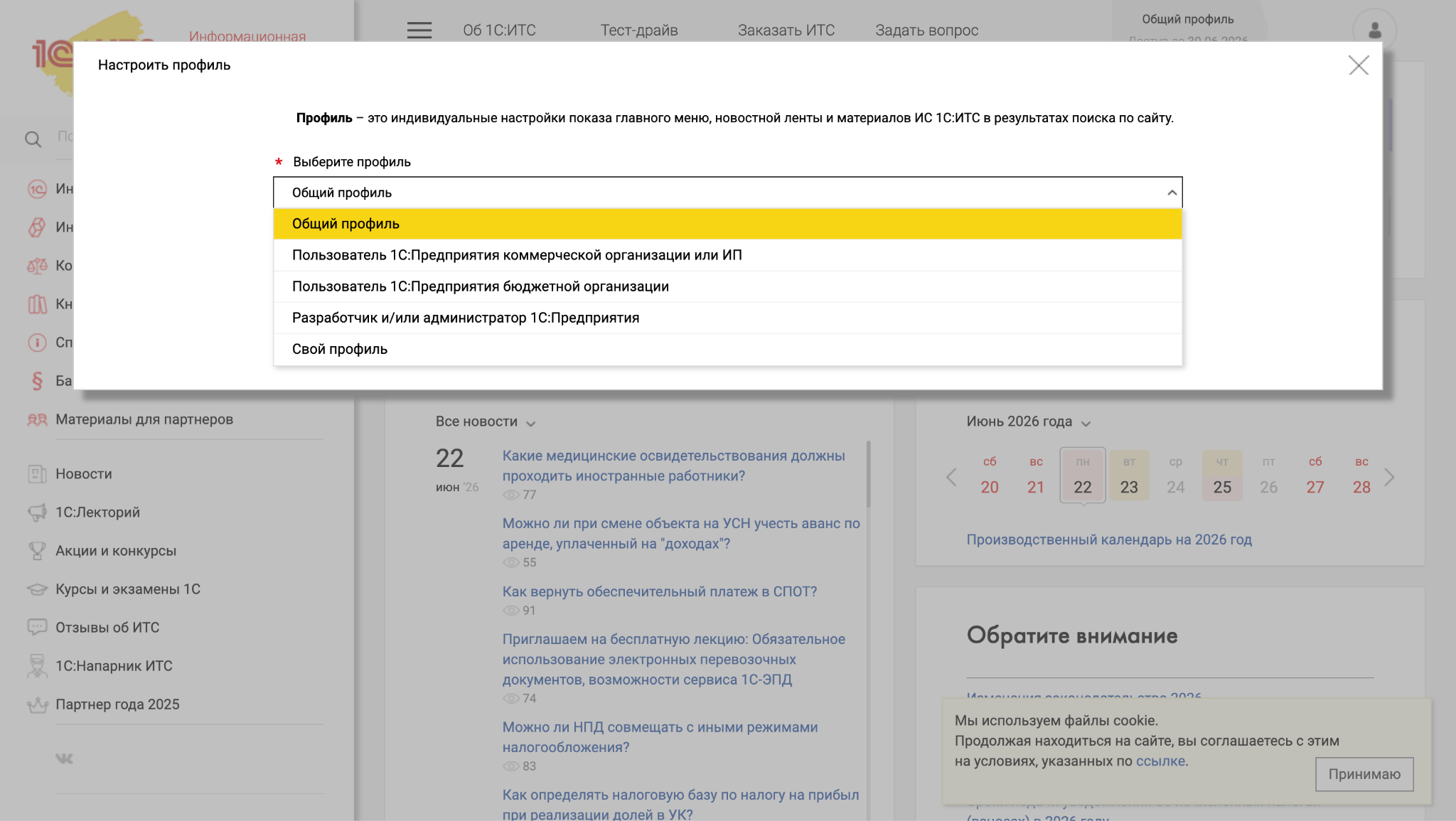The height and width of the screenshot is (821, 1456).
Task: Click the Новости newspaper icon
Action: click(x=37, y=474)
